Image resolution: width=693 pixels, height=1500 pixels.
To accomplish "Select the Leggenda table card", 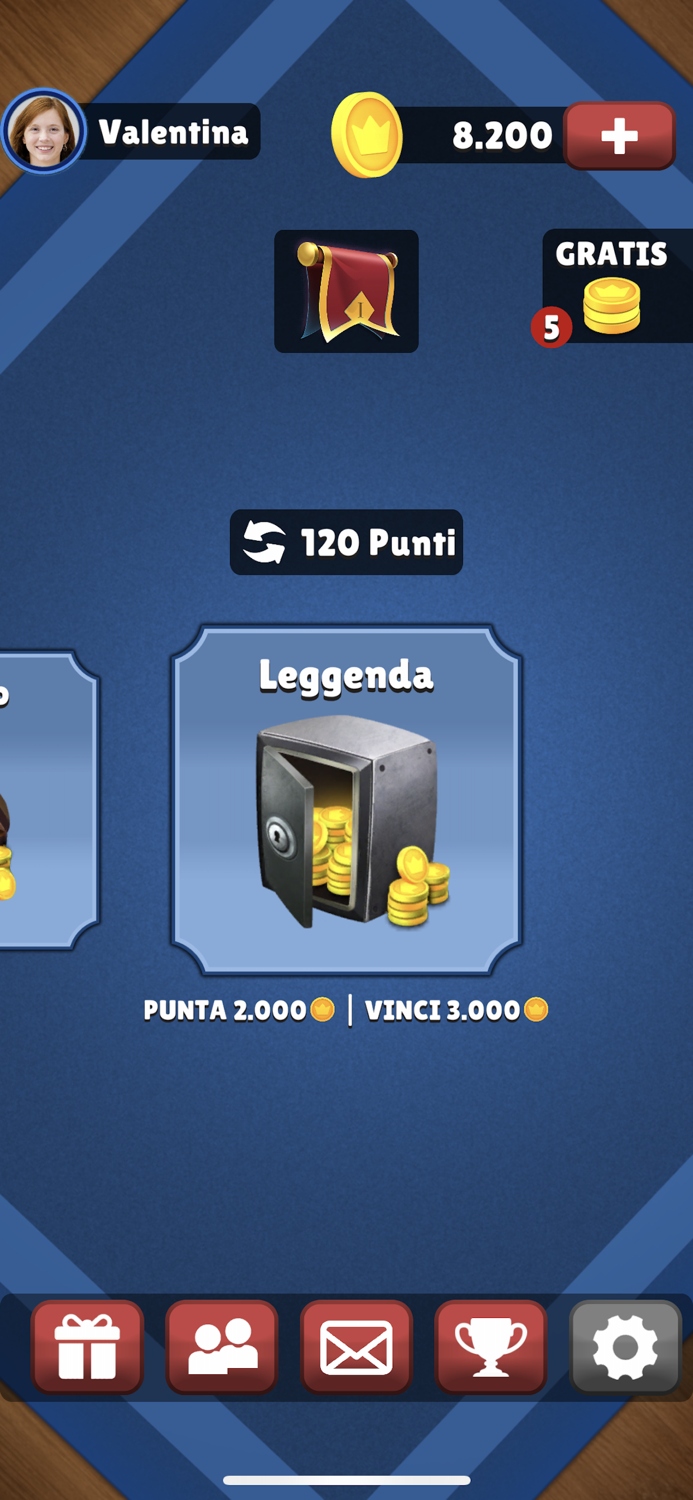I will (347, 800).
